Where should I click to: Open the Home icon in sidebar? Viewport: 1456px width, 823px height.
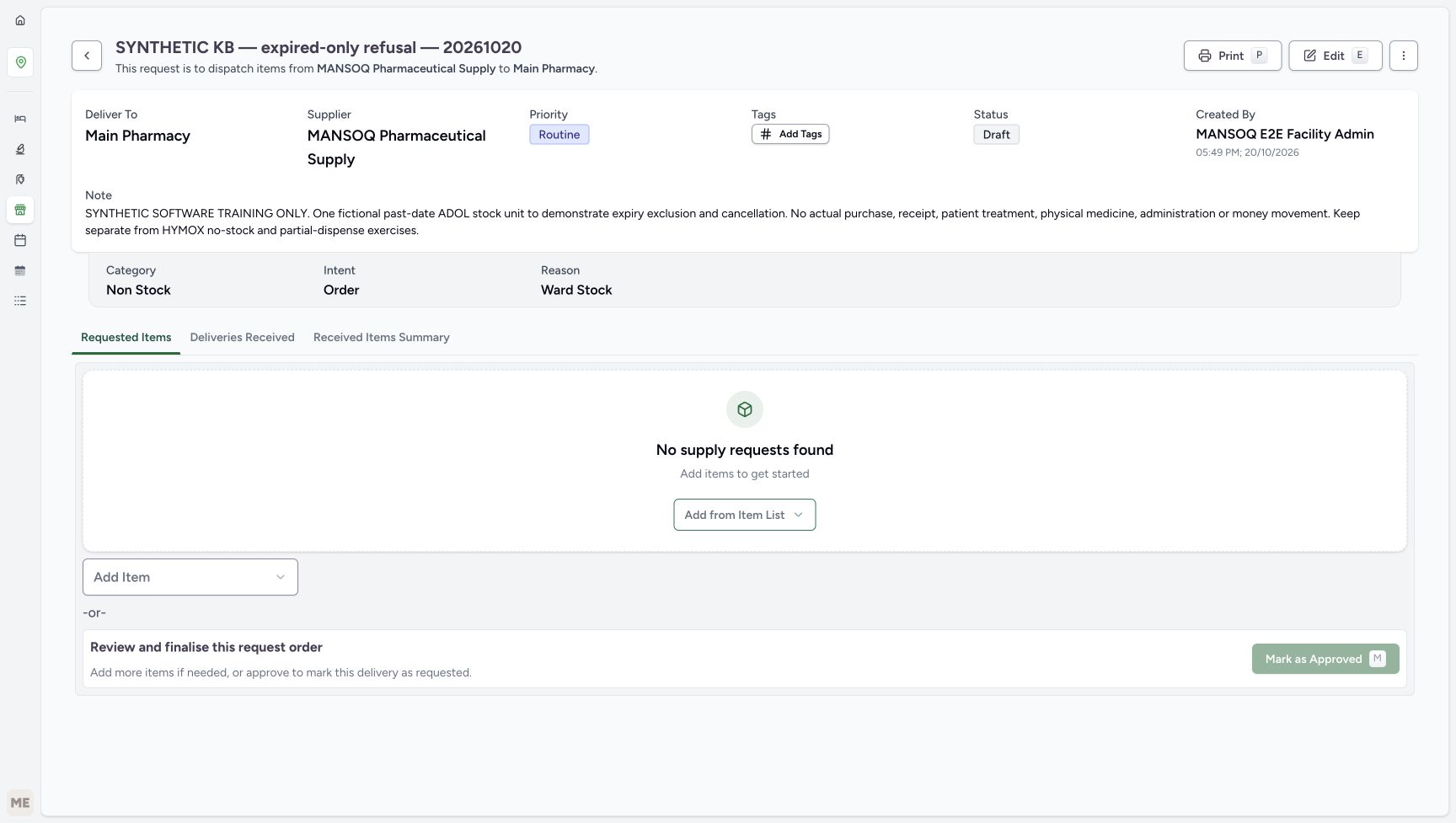point(20,20)
